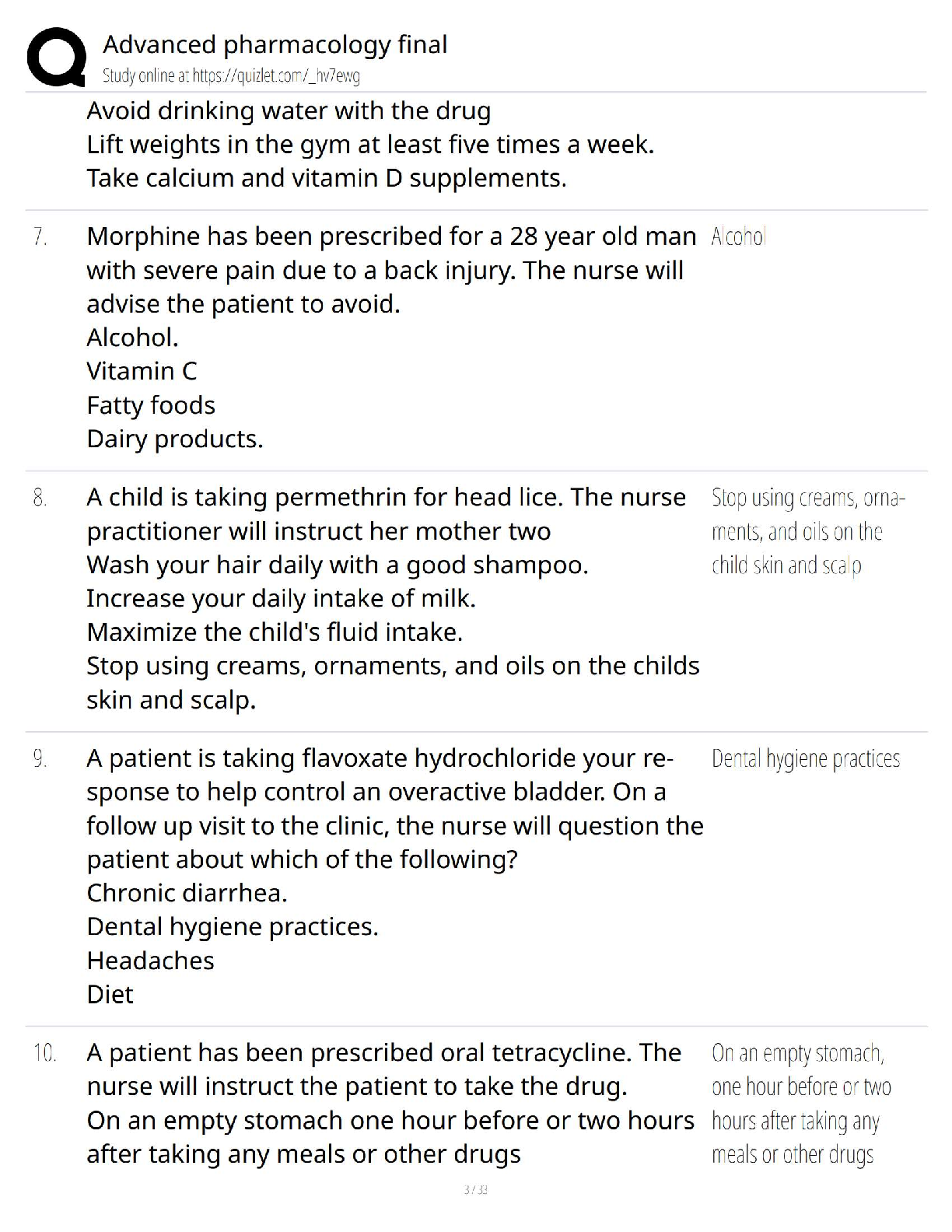Click the Diet option

pos(110,994)
